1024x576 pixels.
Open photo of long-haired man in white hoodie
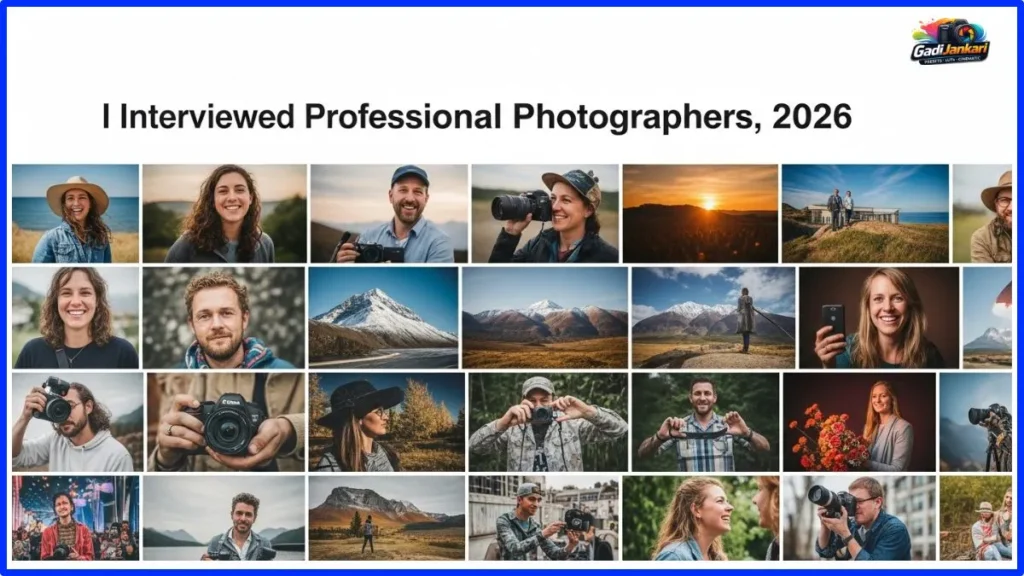(77, 422)
